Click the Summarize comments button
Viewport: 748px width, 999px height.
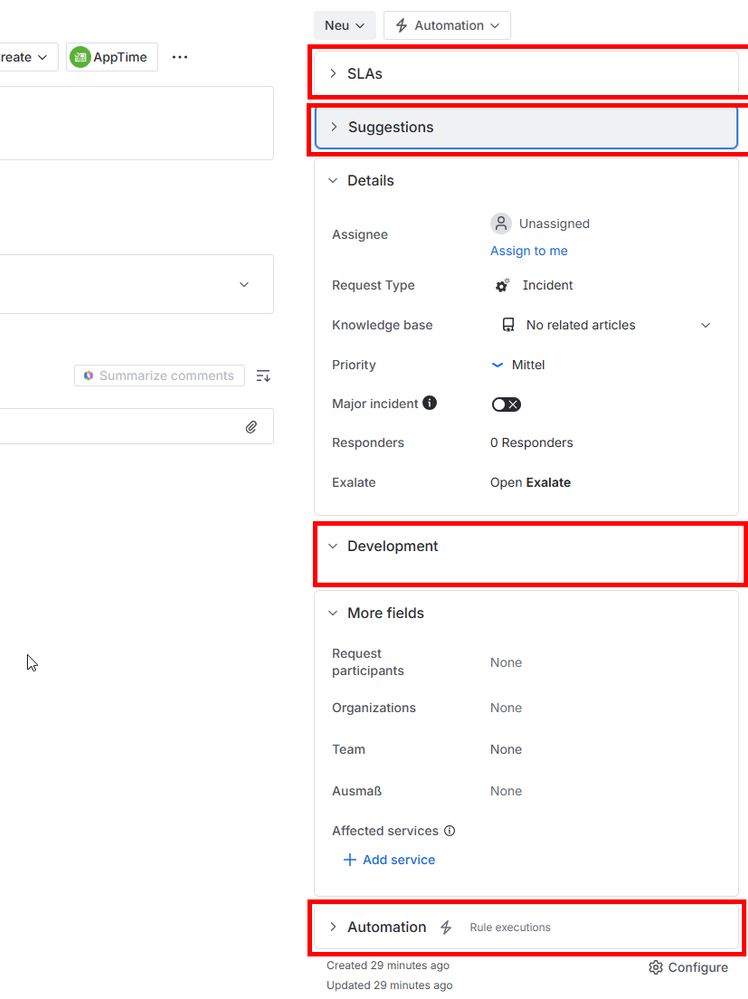159,375
